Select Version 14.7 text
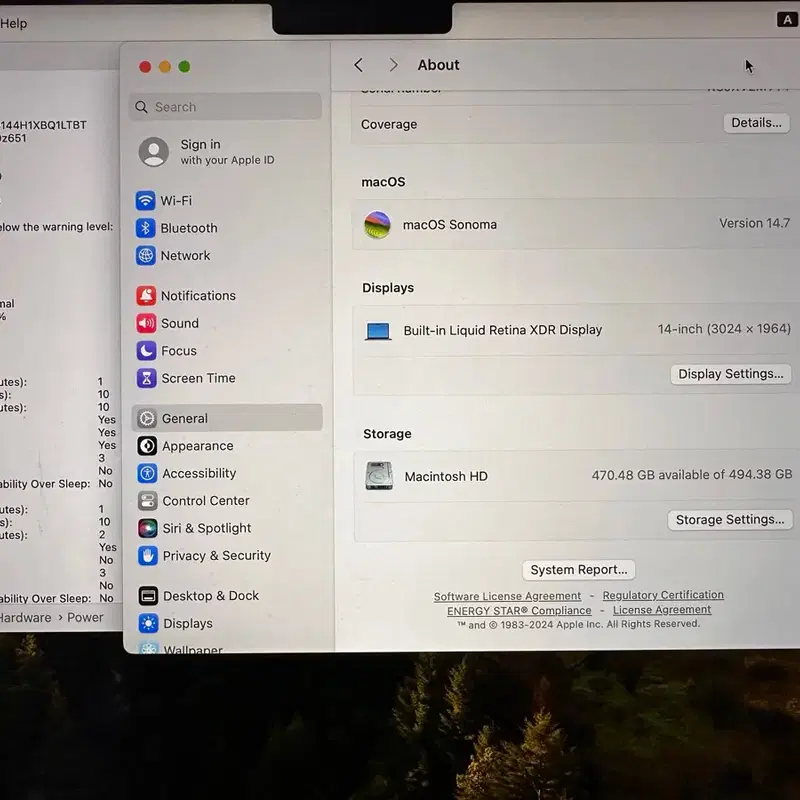 point(754,223)
